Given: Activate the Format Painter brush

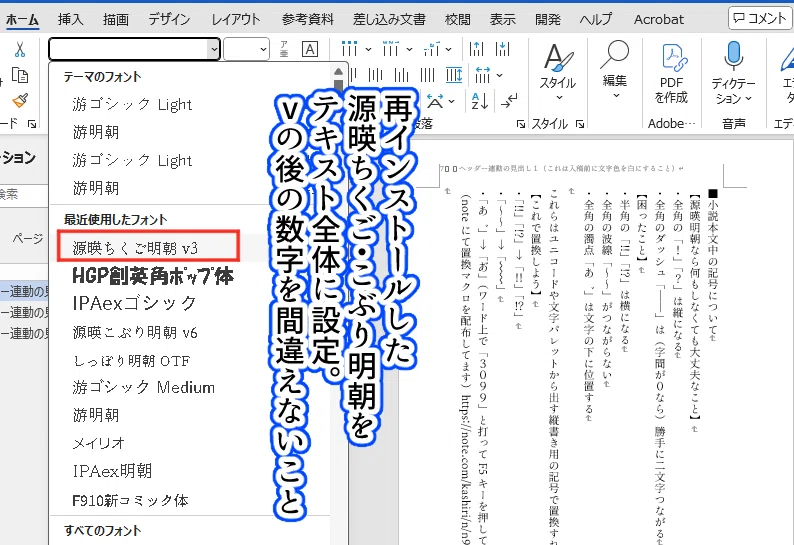Looking at the screenshot, I should point(20,100).
